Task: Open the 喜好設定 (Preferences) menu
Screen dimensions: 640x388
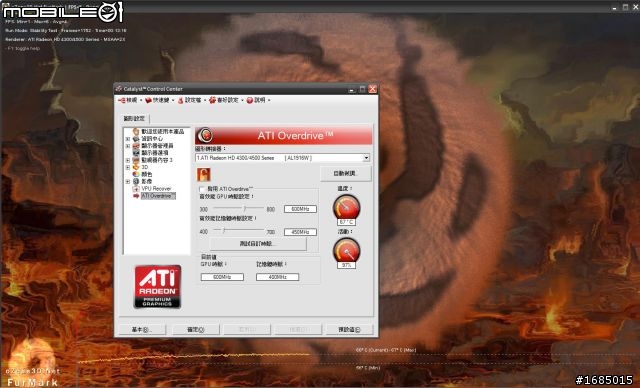Action: click(225, 100)
